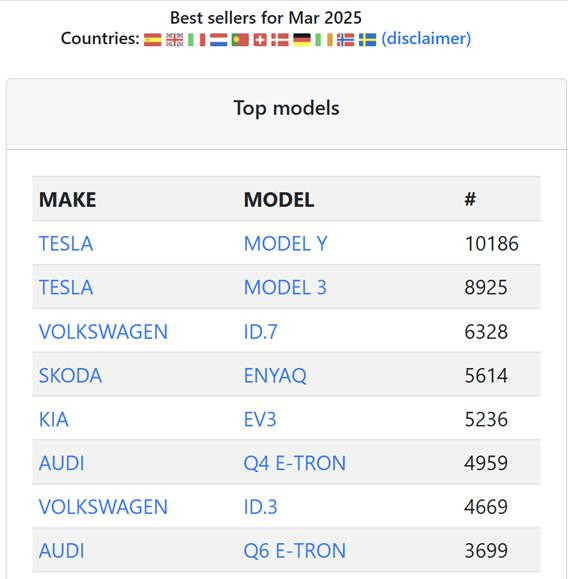Select the Portugal flag icon
568x579 pixels.
click(x=240, y=40)
